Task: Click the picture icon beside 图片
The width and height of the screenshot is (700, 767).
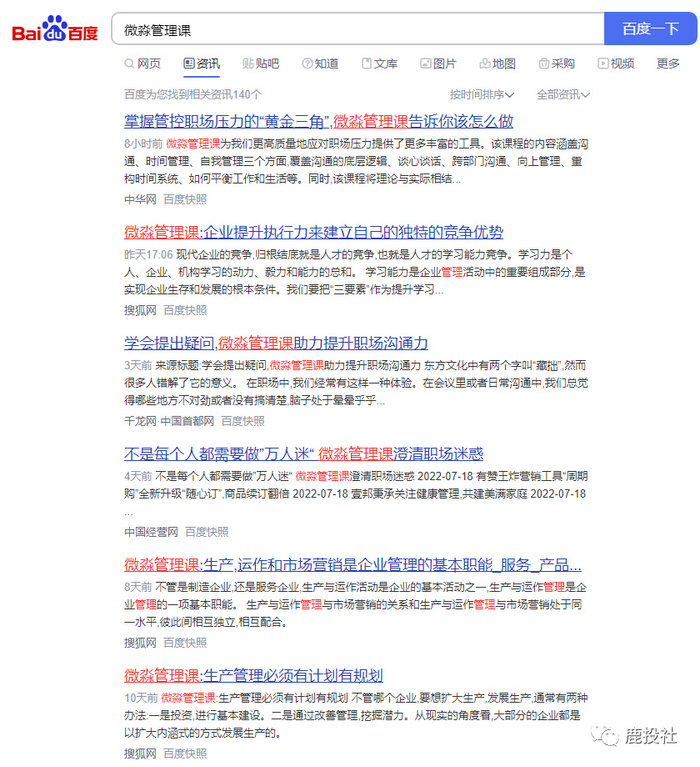Action: [x=426, y=64]
